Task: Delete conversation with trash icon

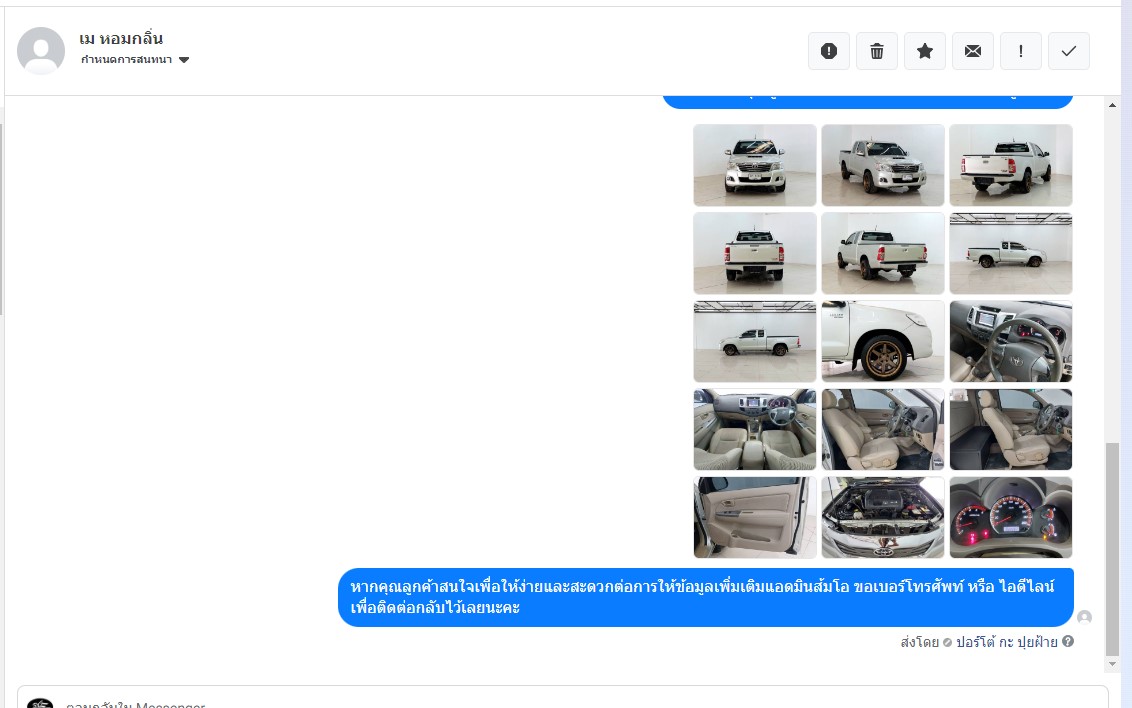Action: [876, 51]
